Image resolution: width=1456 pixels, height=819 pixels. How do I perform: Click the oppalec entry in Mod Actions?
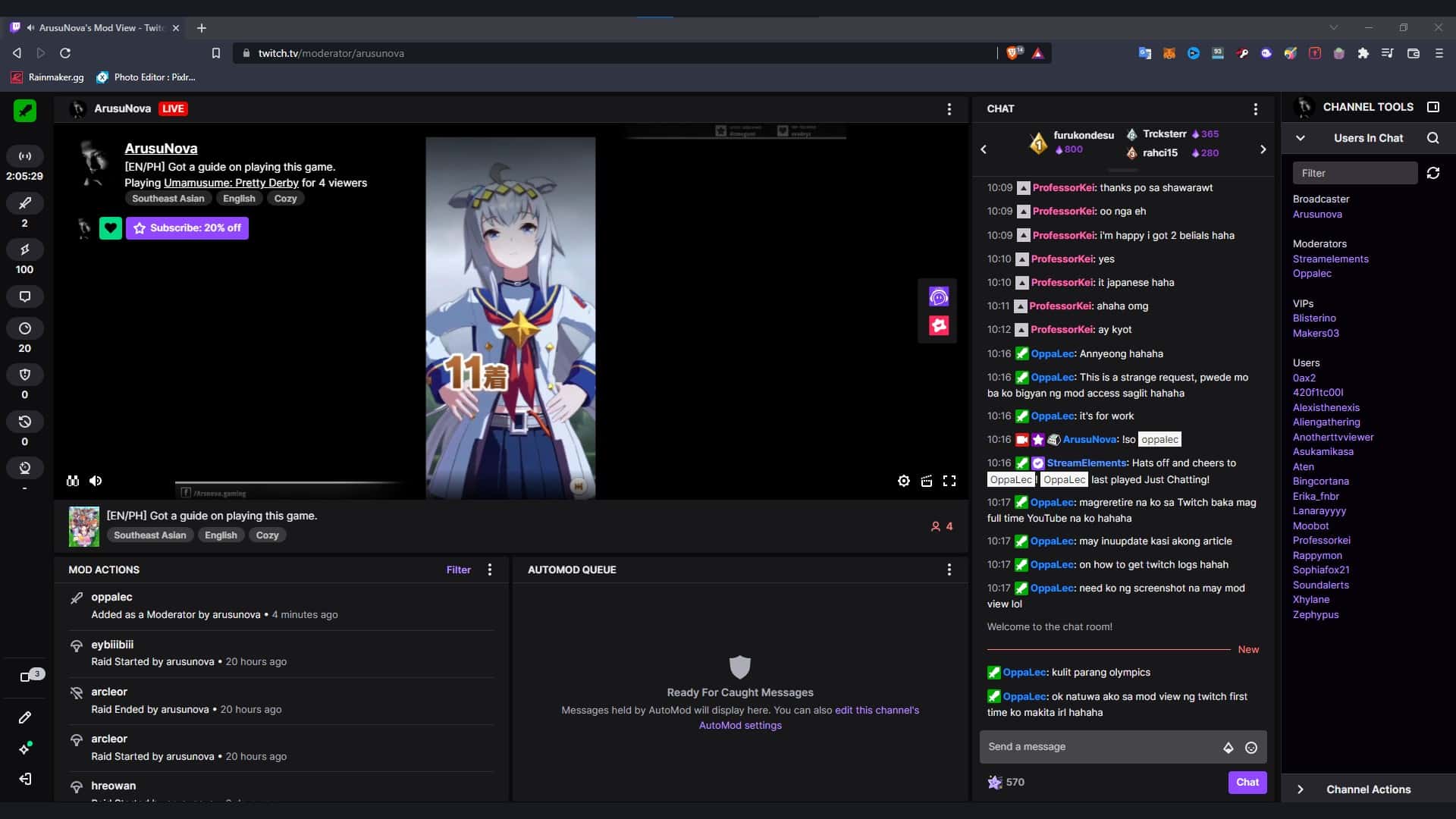[281, 606]
